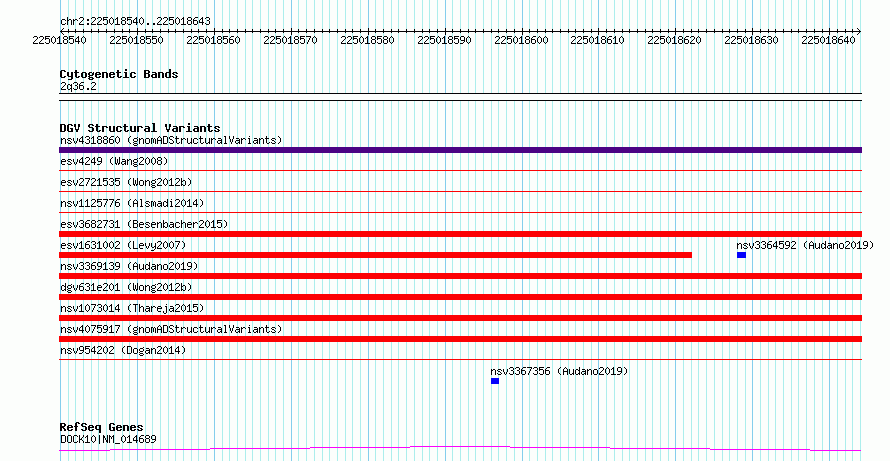
Task: Click ruler position 225018550
Action: 137,40
